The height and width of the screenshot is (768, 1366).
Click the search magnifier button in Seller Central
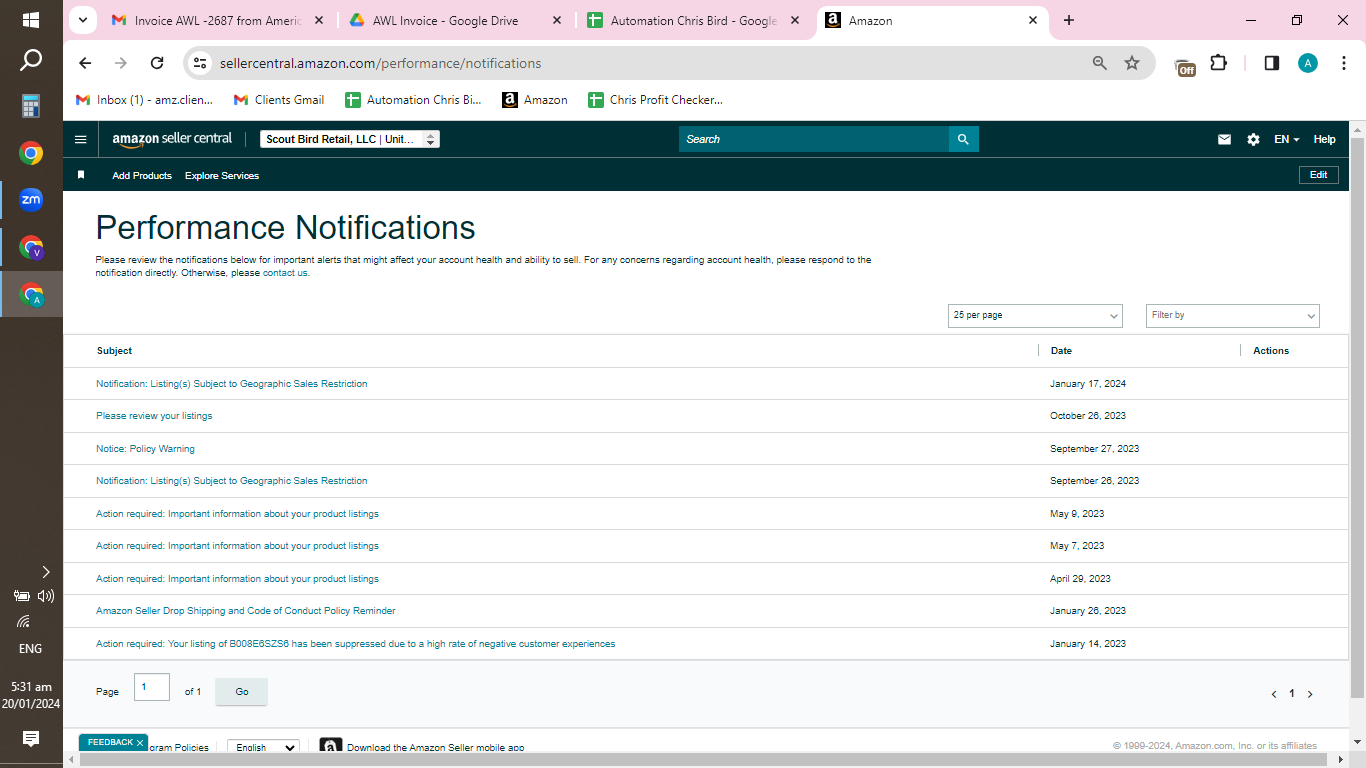click(963, 139)
